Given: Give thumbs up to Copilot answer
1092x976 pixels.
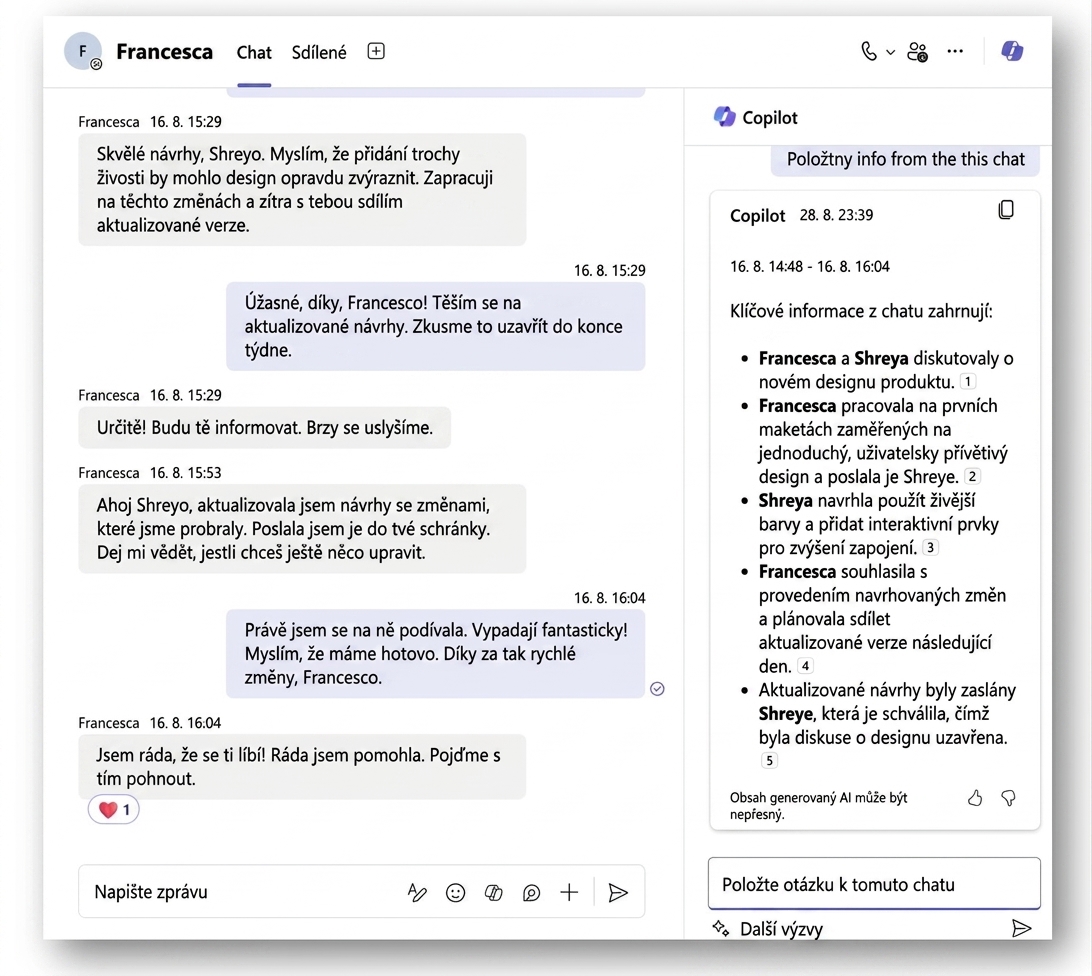Looking at the screenshot, I should coord(975,798).
